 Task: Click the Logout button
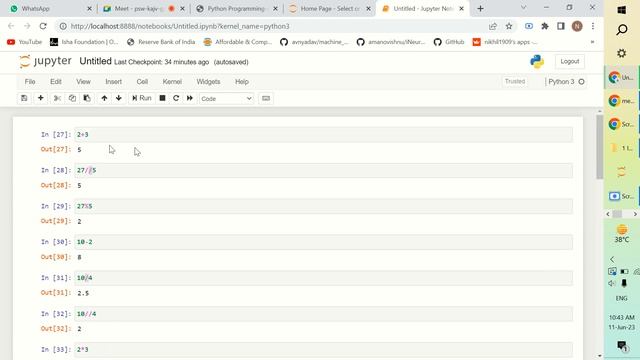click(x=569, y=61)
